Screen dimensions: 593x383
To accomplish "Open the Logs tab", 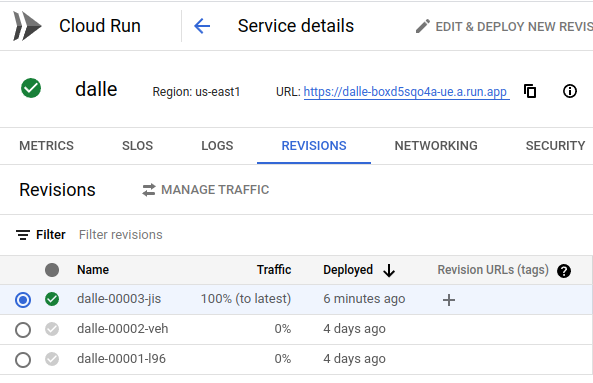I will tap(217, 146).
